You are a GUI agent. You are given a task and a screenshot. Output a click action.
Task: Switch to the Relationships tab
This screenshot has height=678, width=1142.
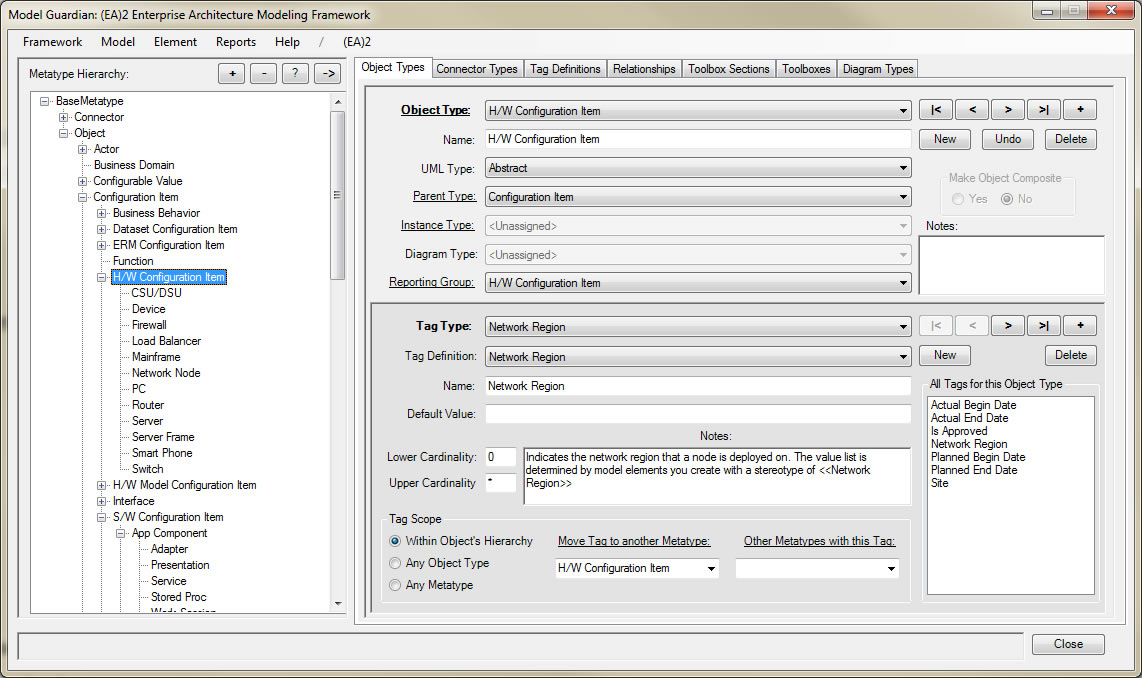(x=644, y=68)
